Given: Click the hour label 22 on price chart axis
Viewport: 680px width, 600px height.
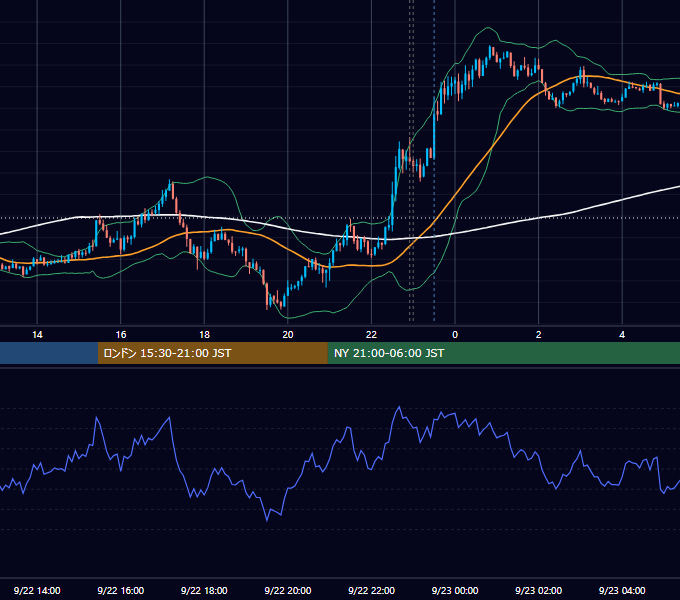Looking at the screenshot, I should pos(371,335).
